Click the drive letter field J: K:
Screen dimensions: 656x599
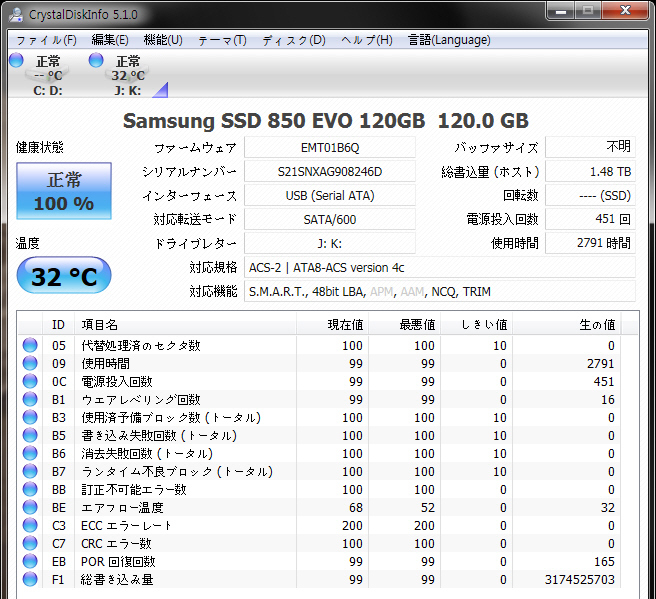pyautogui.click(x=330, y=243)
